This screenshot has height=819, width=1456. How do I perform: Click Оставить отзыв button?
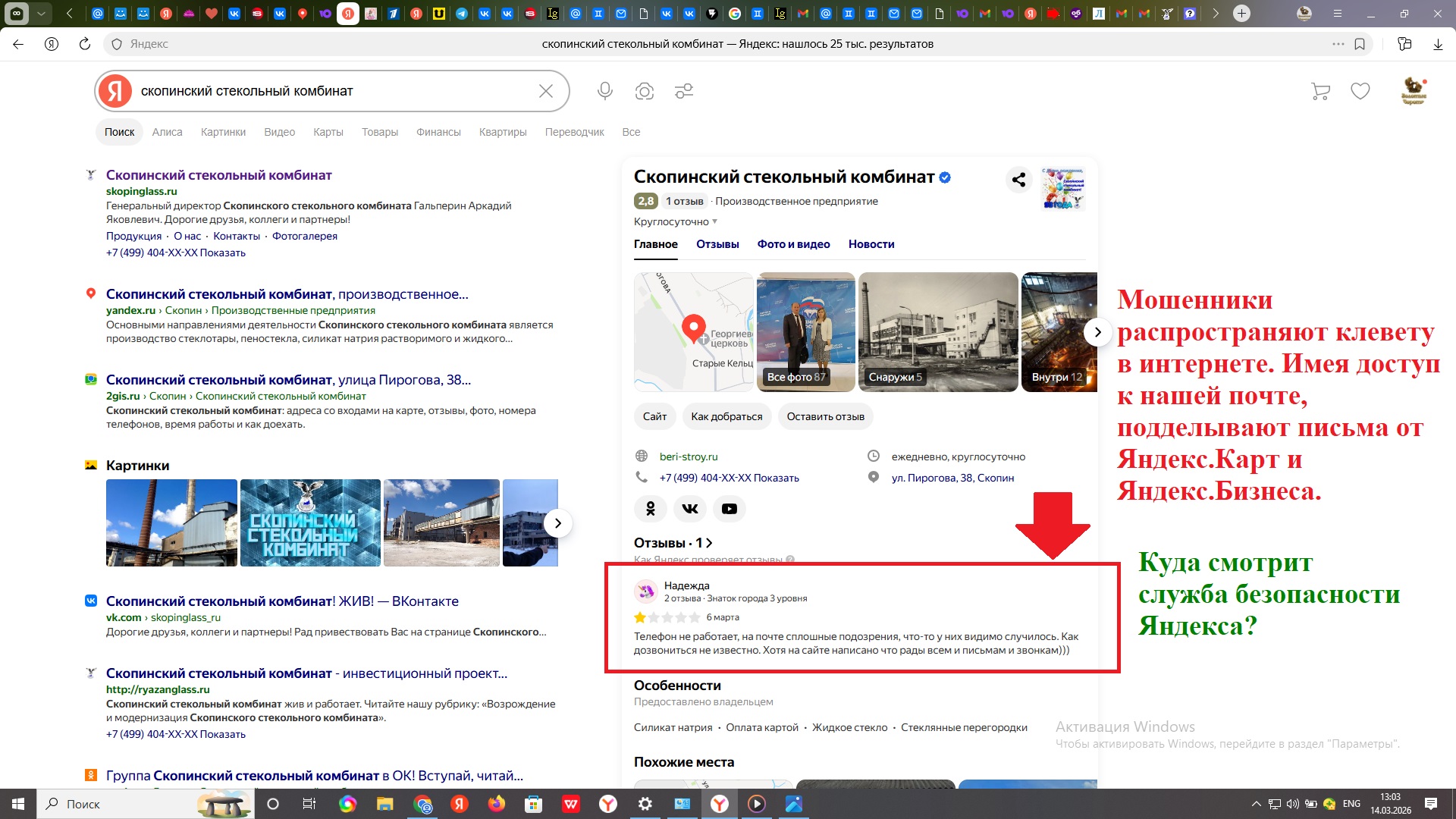pyautogui.click(x=825, y=416)
